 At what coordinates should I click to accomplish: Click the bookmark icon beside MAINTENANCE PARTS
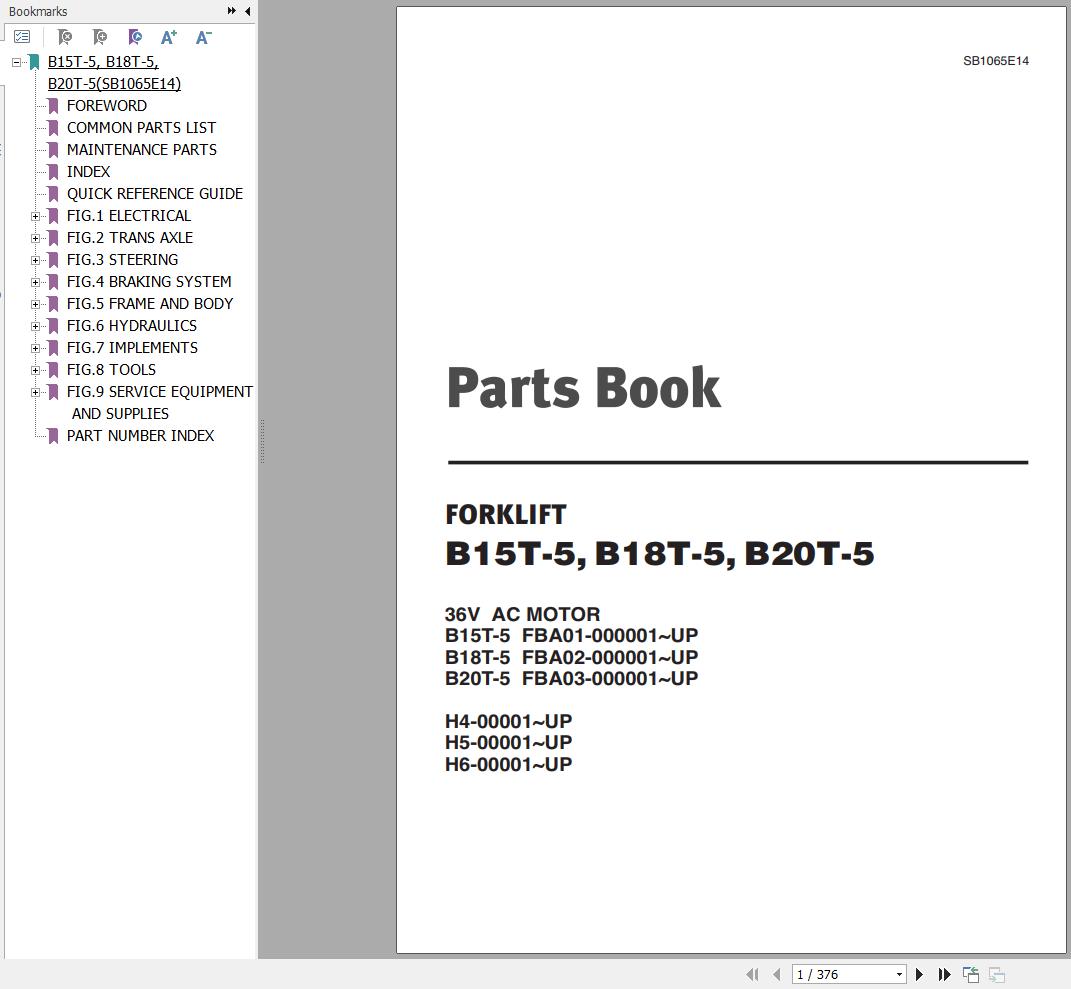click(53, 150)
